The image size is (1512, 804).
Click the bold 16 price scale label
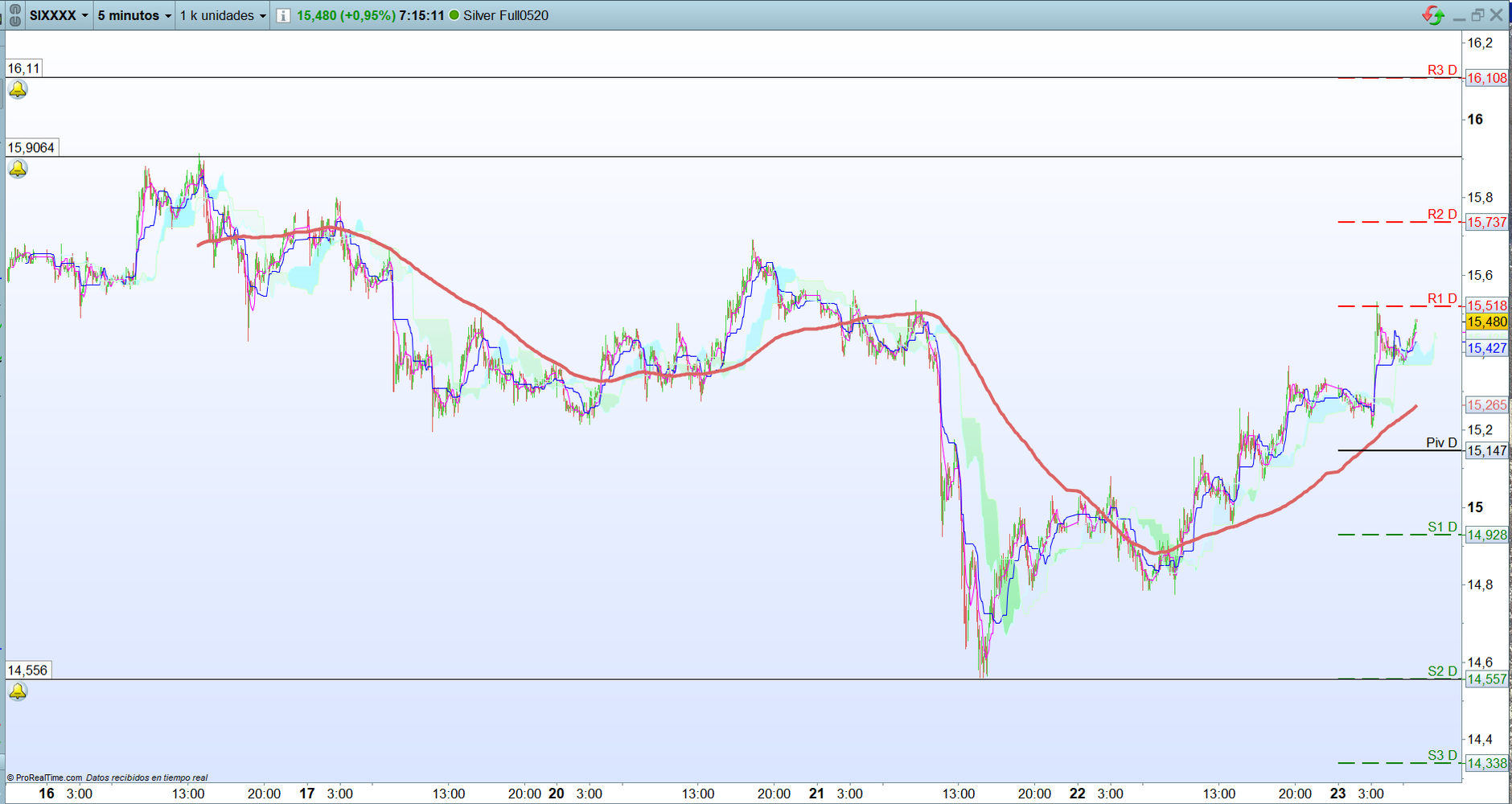click(x=1475, y=119)
